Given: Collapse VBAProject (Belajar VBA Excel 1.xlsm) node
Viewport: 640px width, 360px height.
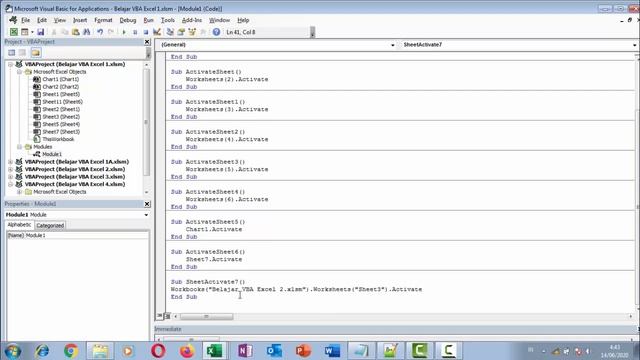Looking at the screenshot, I should tap(11, 64).
